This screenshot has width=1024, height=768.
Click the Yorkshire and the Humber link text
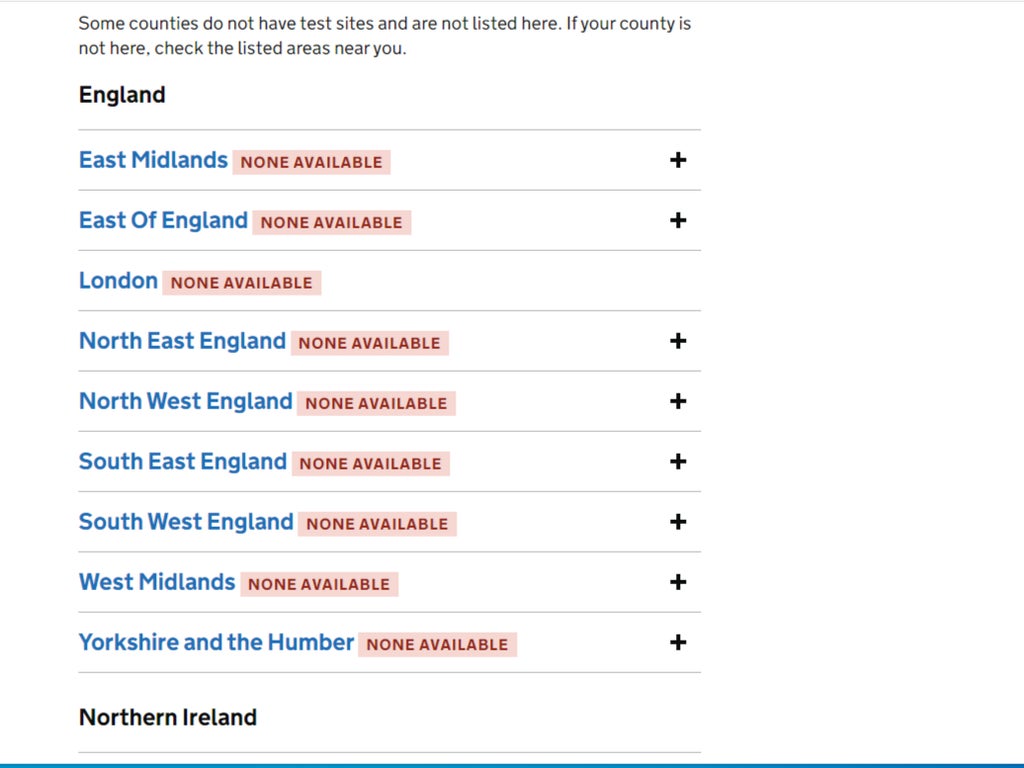(216, 642)
